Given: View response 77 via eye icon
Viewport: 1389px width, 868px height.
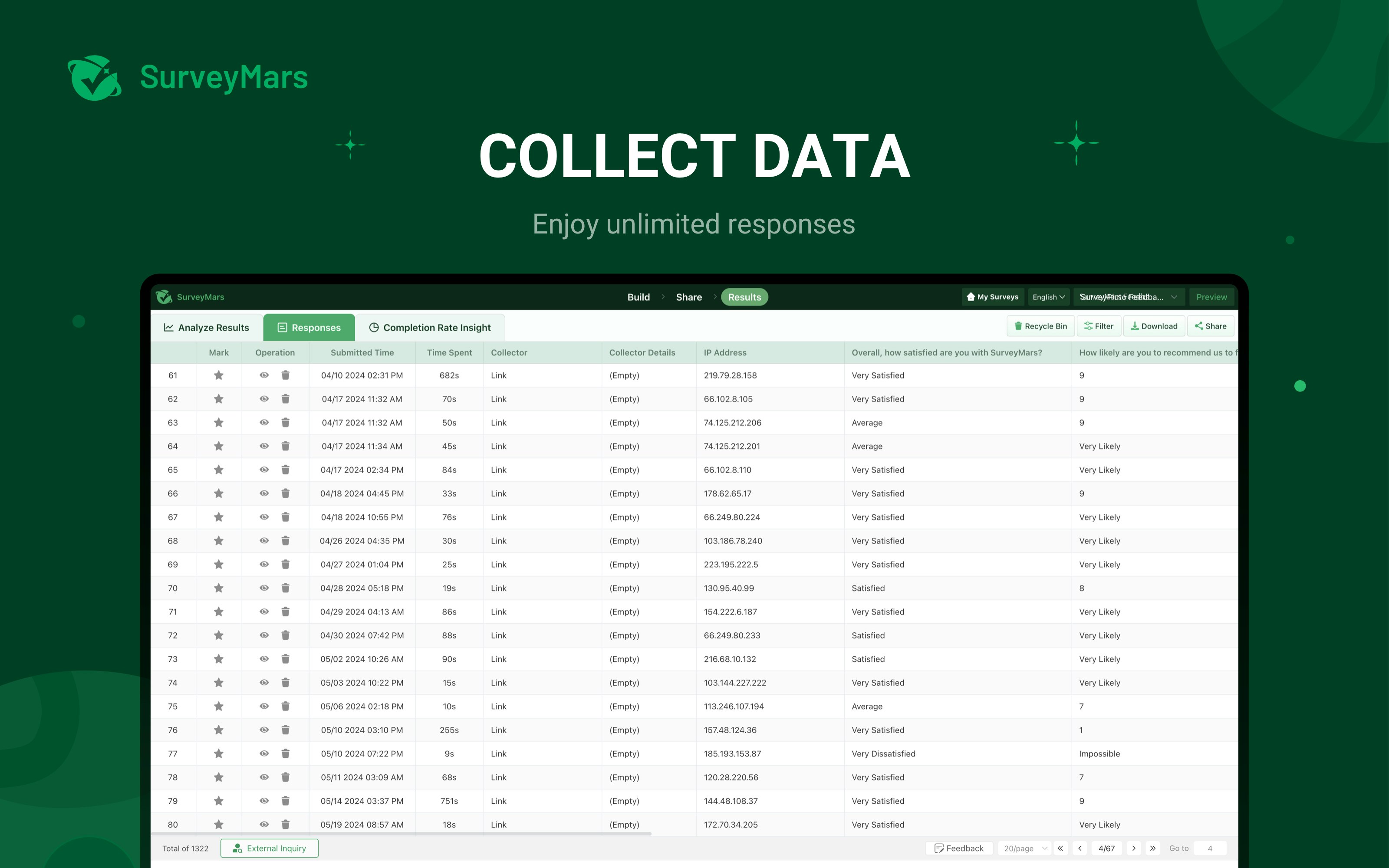Looking at the screenshot, I should pyautogui.click(x=264, y=754).
